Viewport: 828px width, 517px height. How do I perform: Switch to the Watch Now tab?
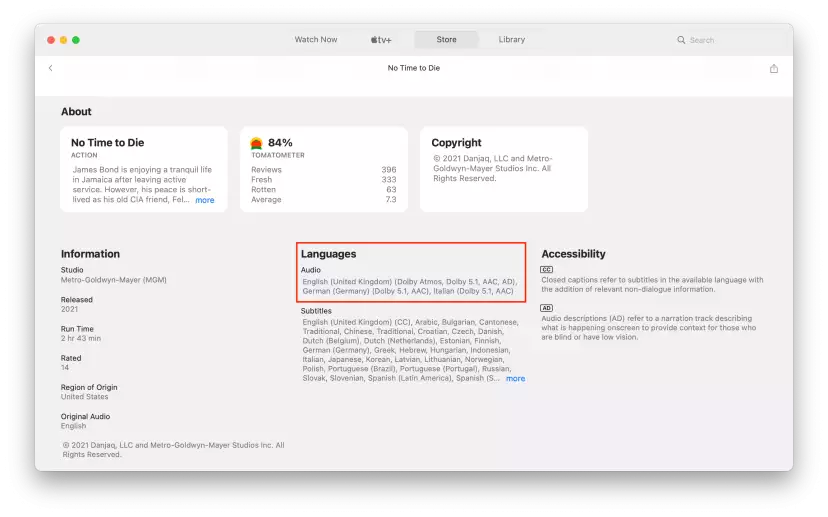316,40
